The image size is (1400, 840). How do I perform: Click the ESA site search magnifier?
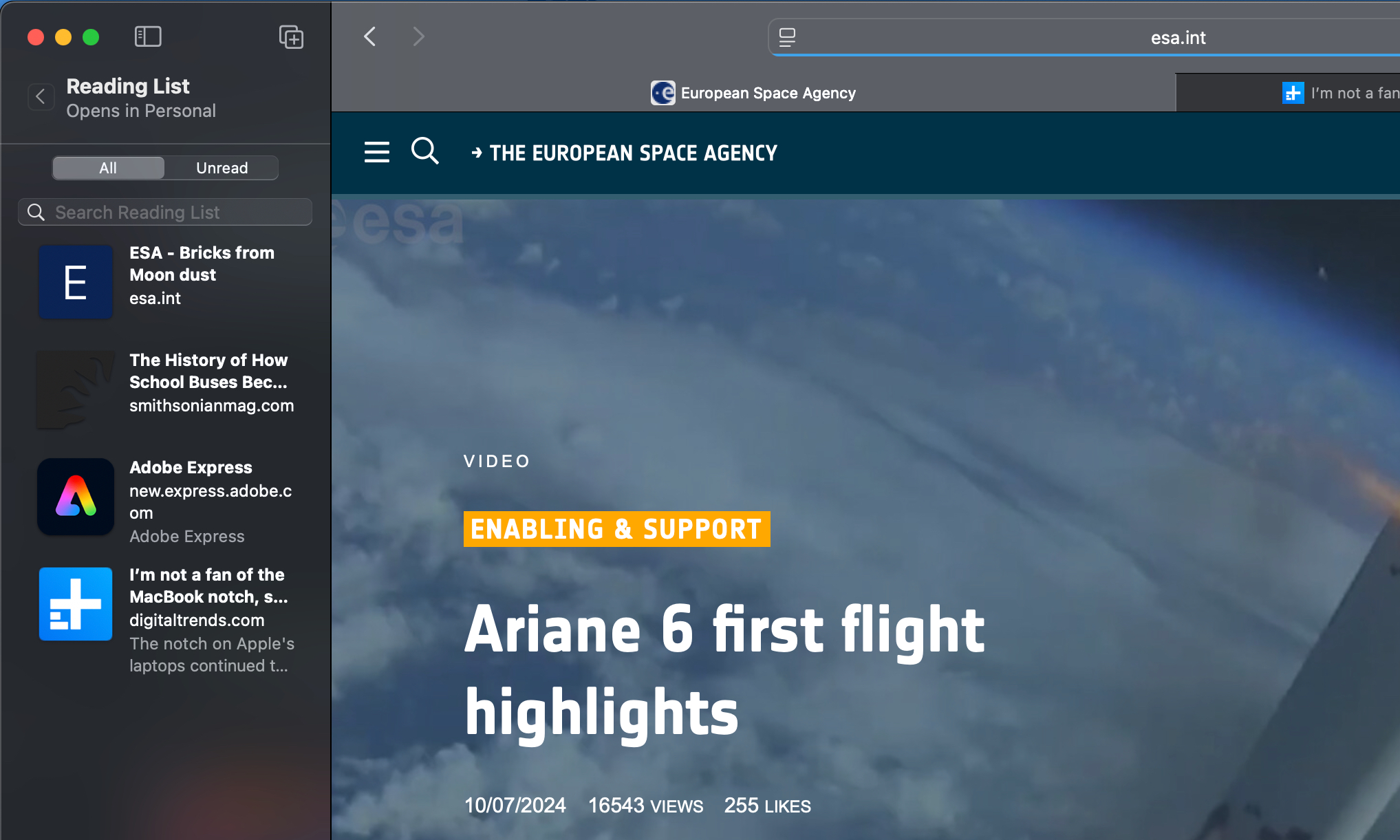[424, 151]
